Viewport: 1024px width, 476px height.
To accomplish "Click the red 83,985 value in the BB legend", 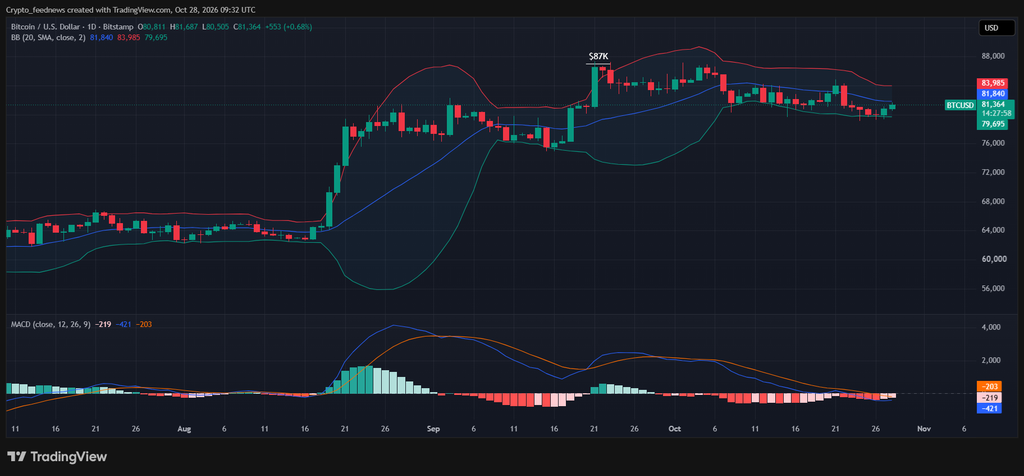I will pos(129,37).
